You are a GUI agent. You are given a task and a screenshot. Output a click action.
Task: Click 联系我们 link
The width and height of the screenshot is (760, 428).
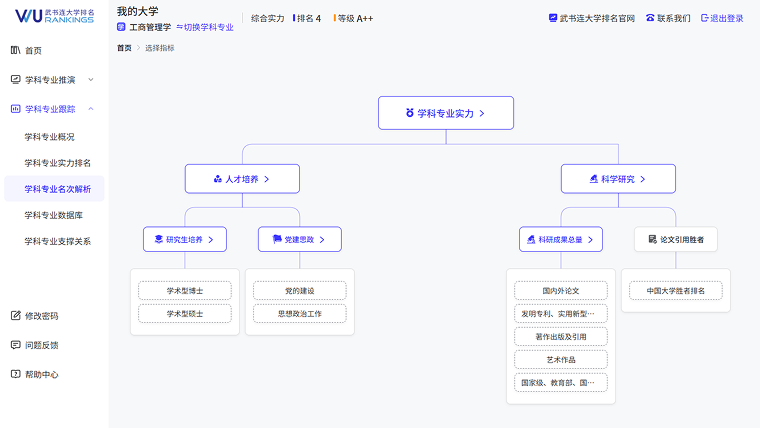point(674,18)
